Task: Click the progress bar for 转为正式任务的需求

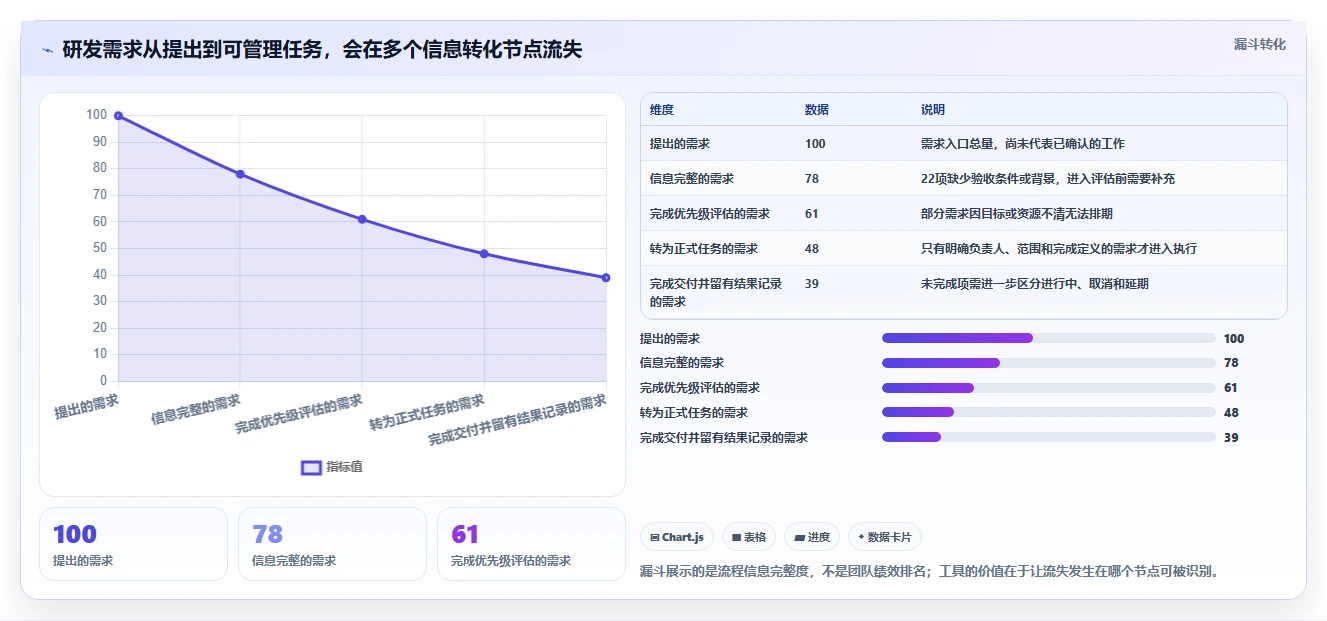Action: pos(1048,412)
